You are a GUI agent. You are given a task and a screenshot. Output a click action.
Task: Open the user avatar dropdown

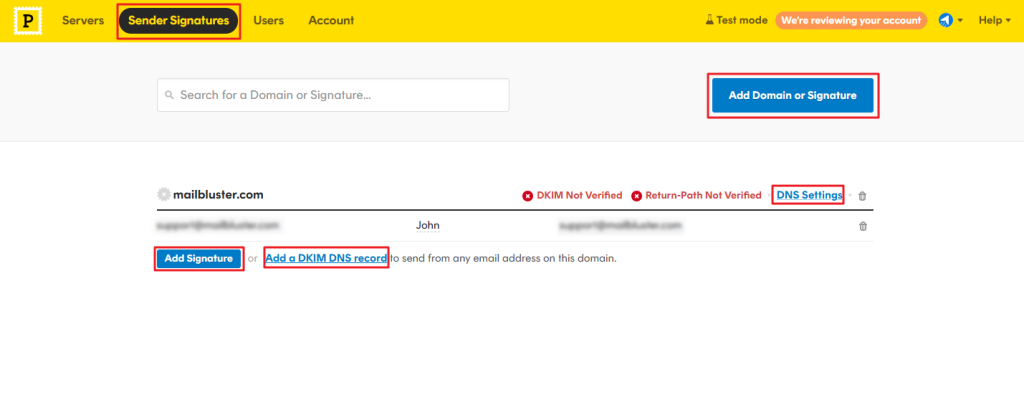[x=951, y=20]
